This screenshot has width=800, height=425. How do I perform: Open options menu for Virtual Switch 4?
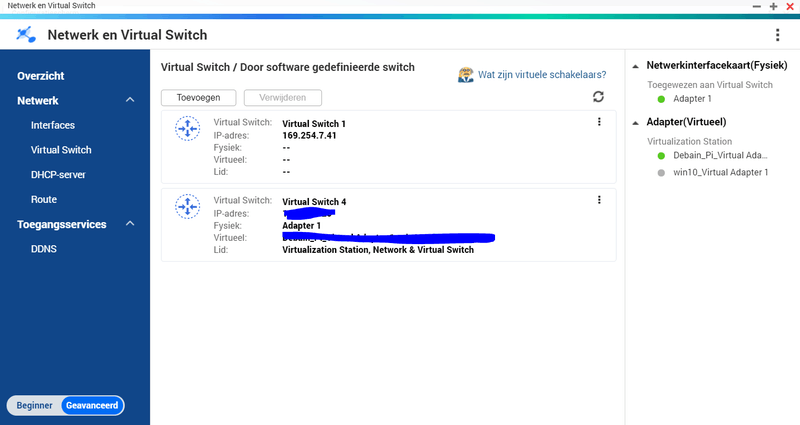(599, 200)
